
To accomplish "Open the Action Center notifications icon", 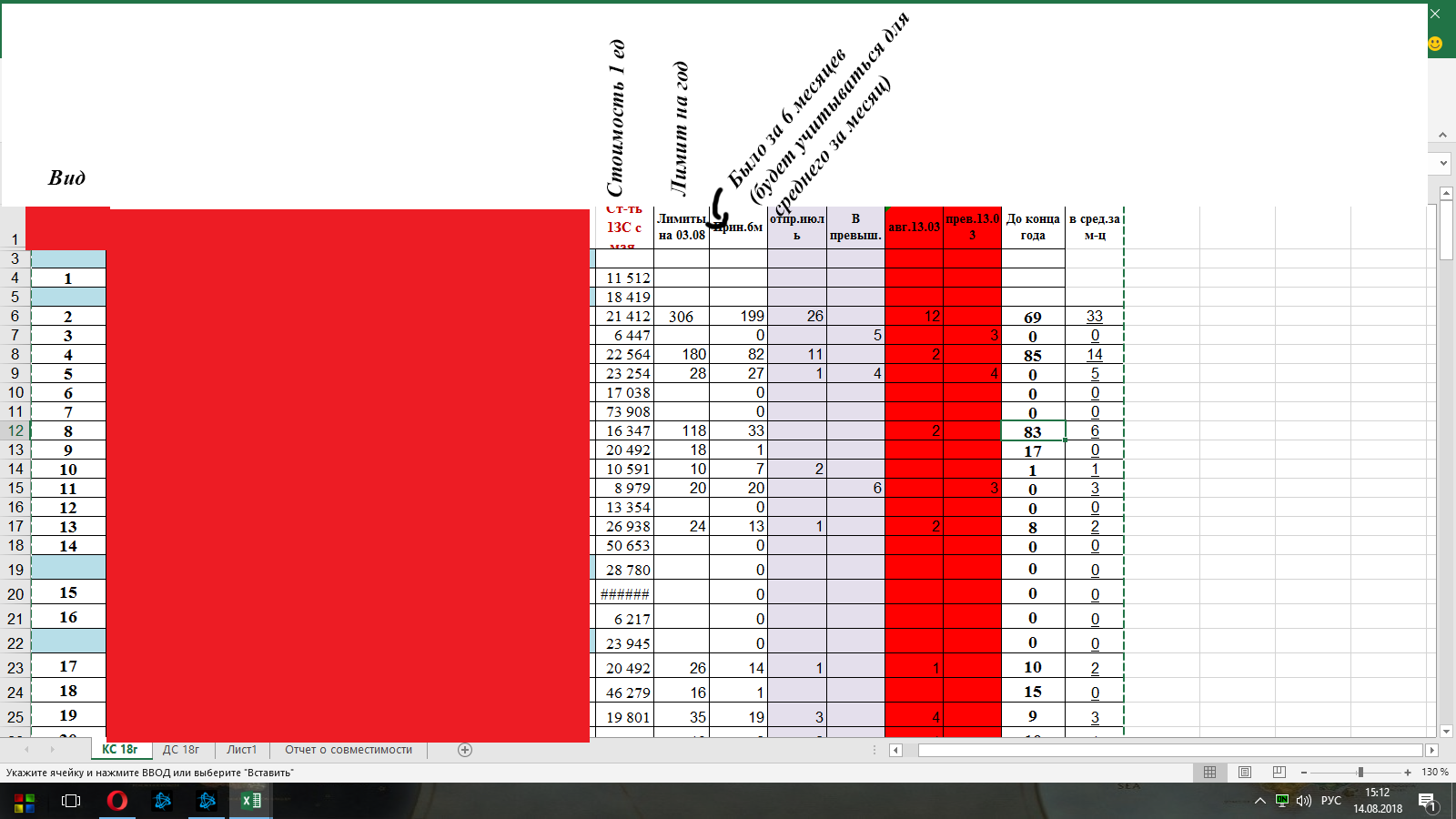I will (1427, 802).
